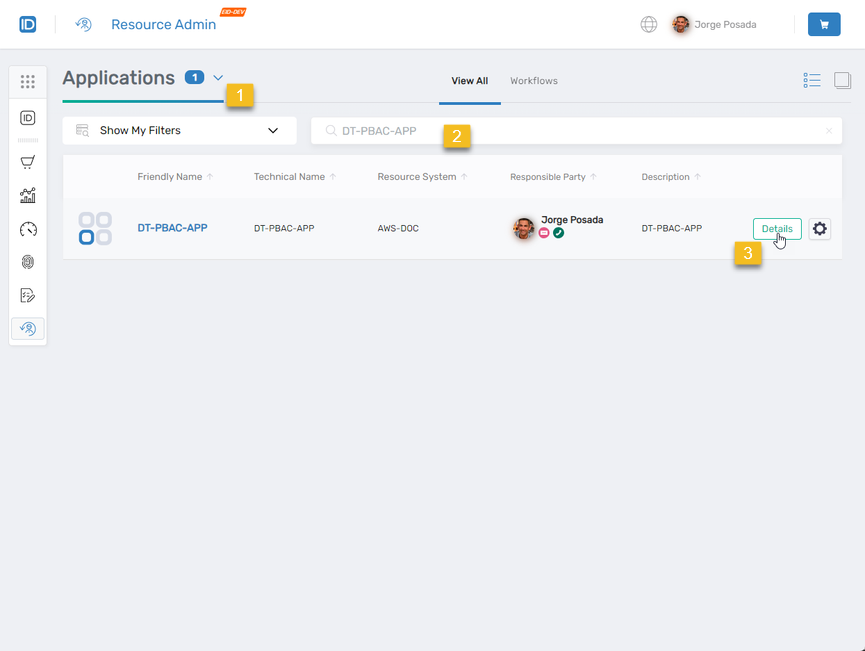Switch to card view layout
This screenshot has height=651, width=865.
click(842, 80)
